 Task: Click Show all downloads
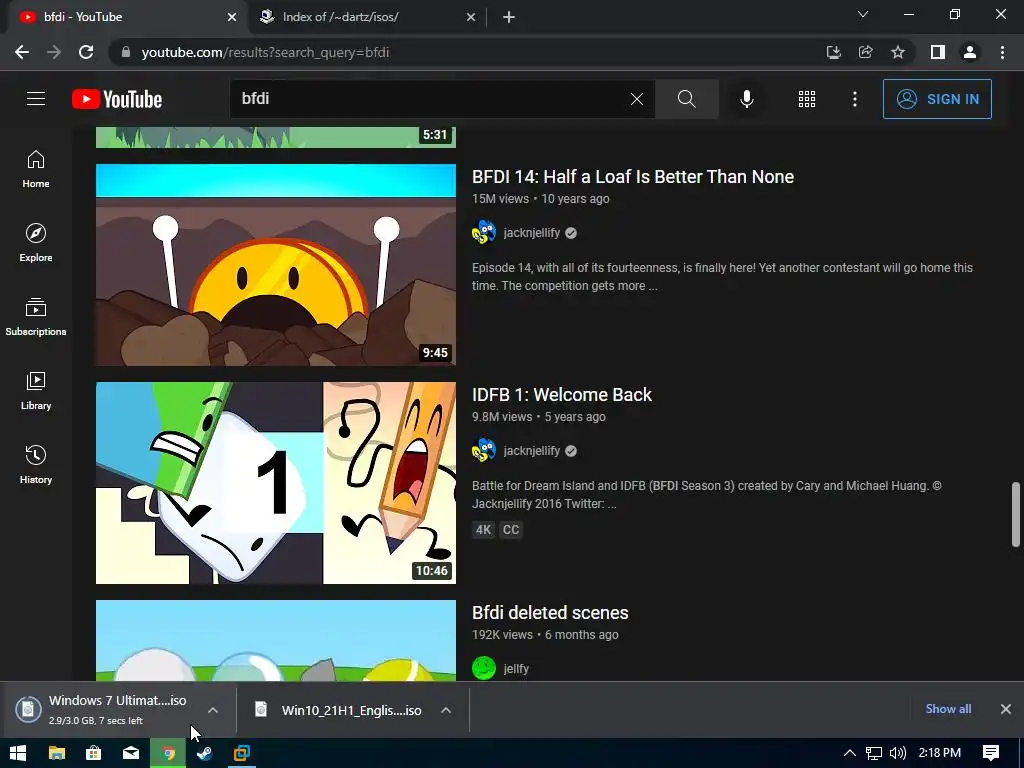click(x=948, y=709)
